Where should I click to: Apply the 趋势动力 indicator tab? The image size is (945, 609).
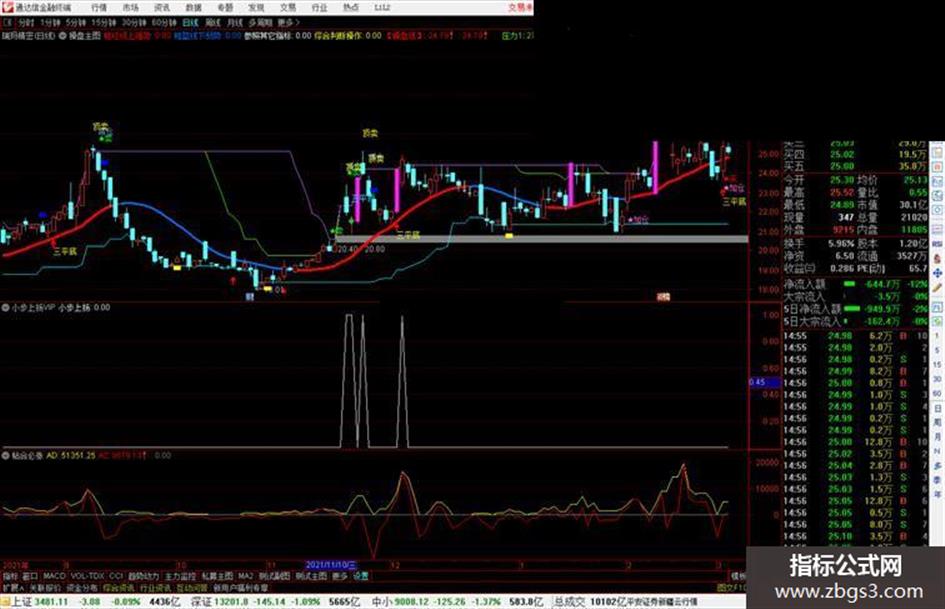pos(144,576)
